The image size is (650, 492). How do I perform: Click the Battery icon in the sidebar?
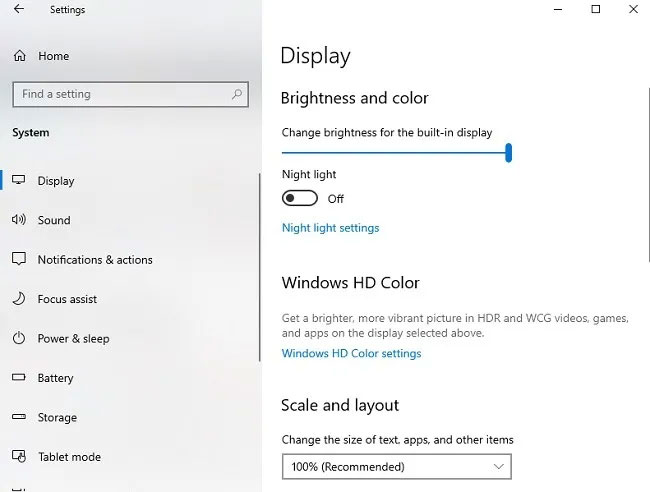point(19,377)
